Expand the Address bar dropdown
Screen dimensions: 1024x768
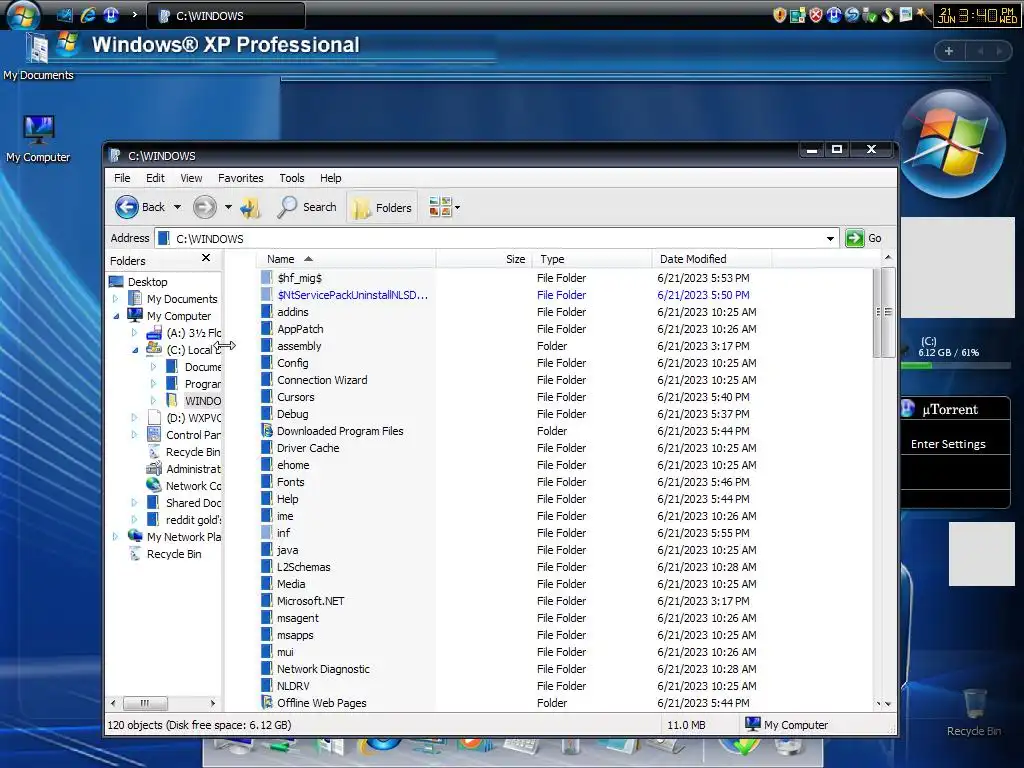[830, 238]
